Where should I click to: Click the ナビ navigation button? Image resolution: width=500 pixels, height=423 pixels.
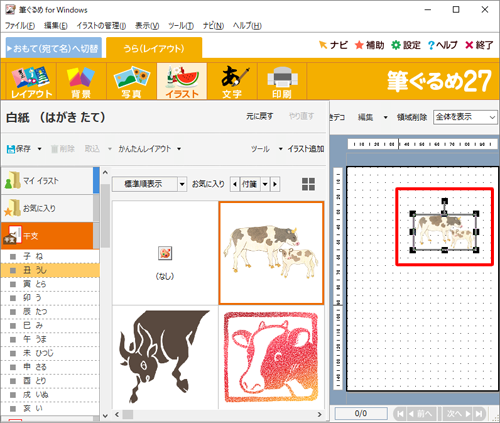[x=333, y=45]
